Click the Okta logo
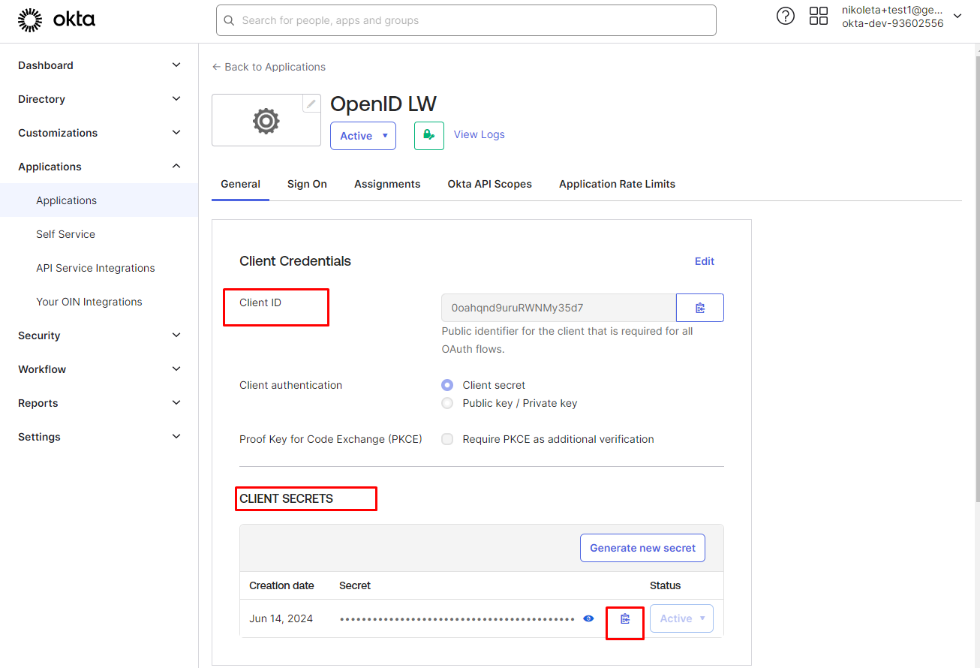The width and height of the screenshot is (980, 668). [56, 20]
